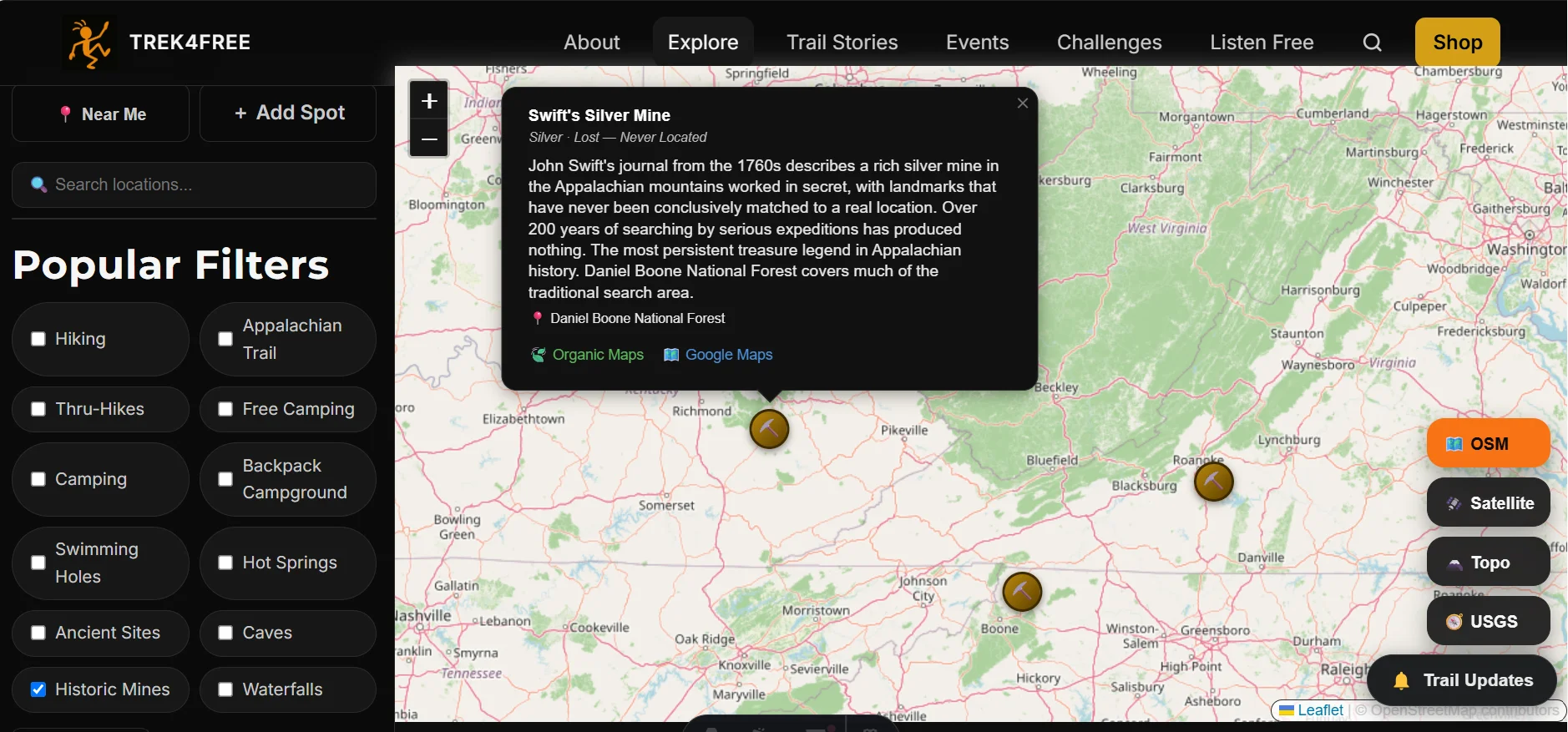Toggle the Backpack Campground filter

pyautogui.click(x=225, y=479)
